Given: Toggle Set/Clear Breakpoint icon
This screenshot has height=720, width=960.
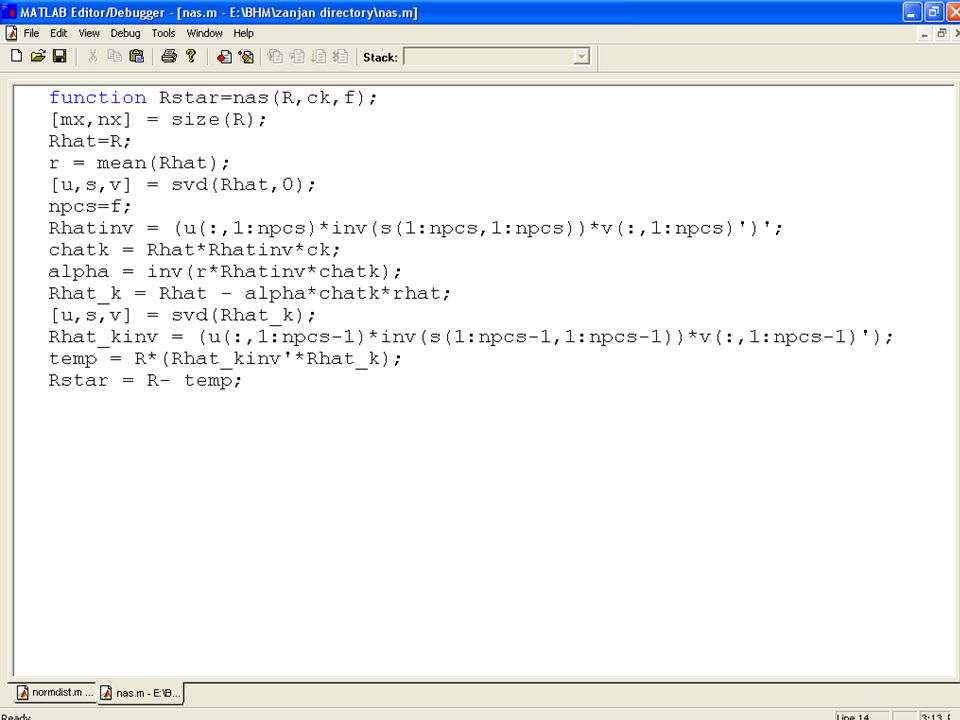Looking at the screenshot, I should click(x=224, y=57).
